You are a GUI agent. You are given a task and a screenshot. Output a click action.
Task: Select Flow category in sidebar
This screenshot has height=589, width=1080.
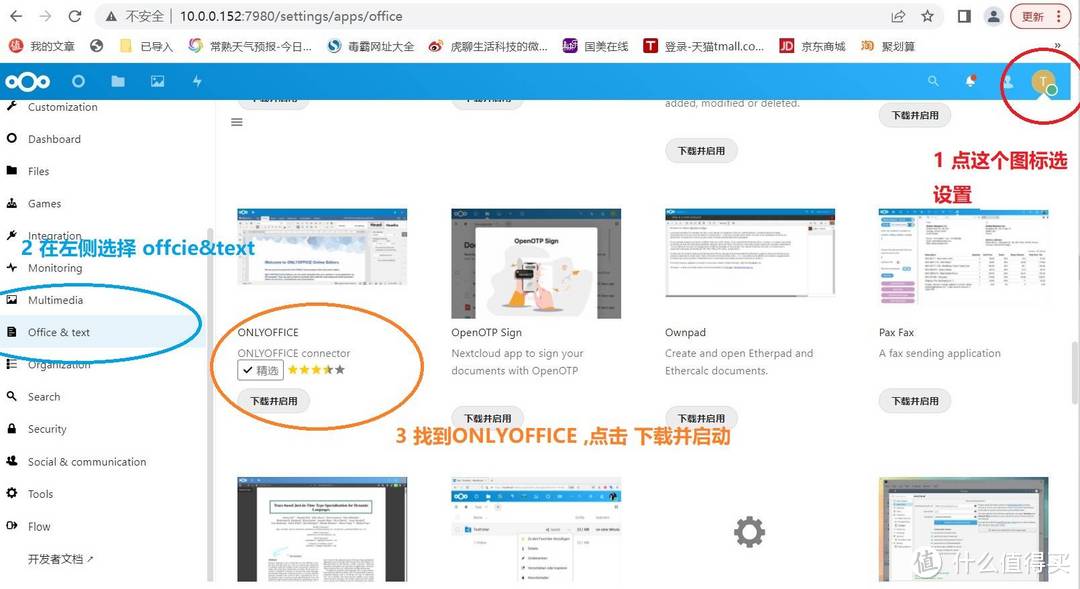click(x=39, y=526)
